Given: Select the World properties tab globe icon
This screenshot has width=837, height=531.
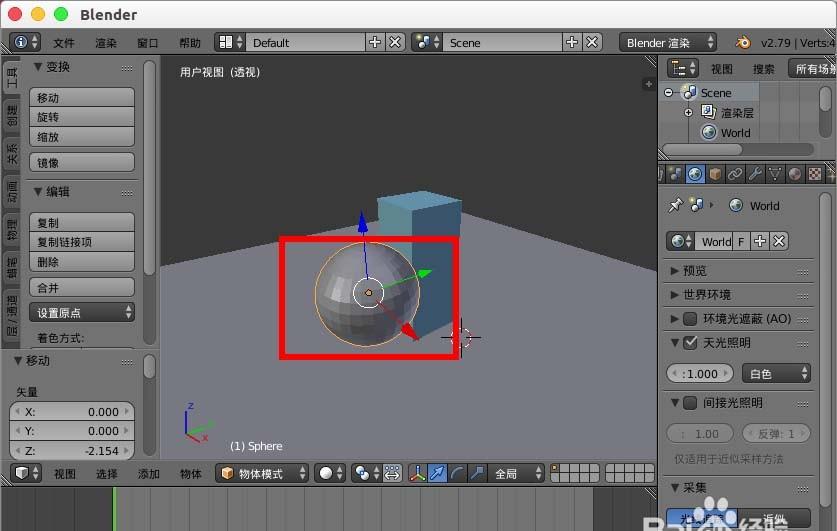Looking at the screenshot, I should click(x=694, y=174).
